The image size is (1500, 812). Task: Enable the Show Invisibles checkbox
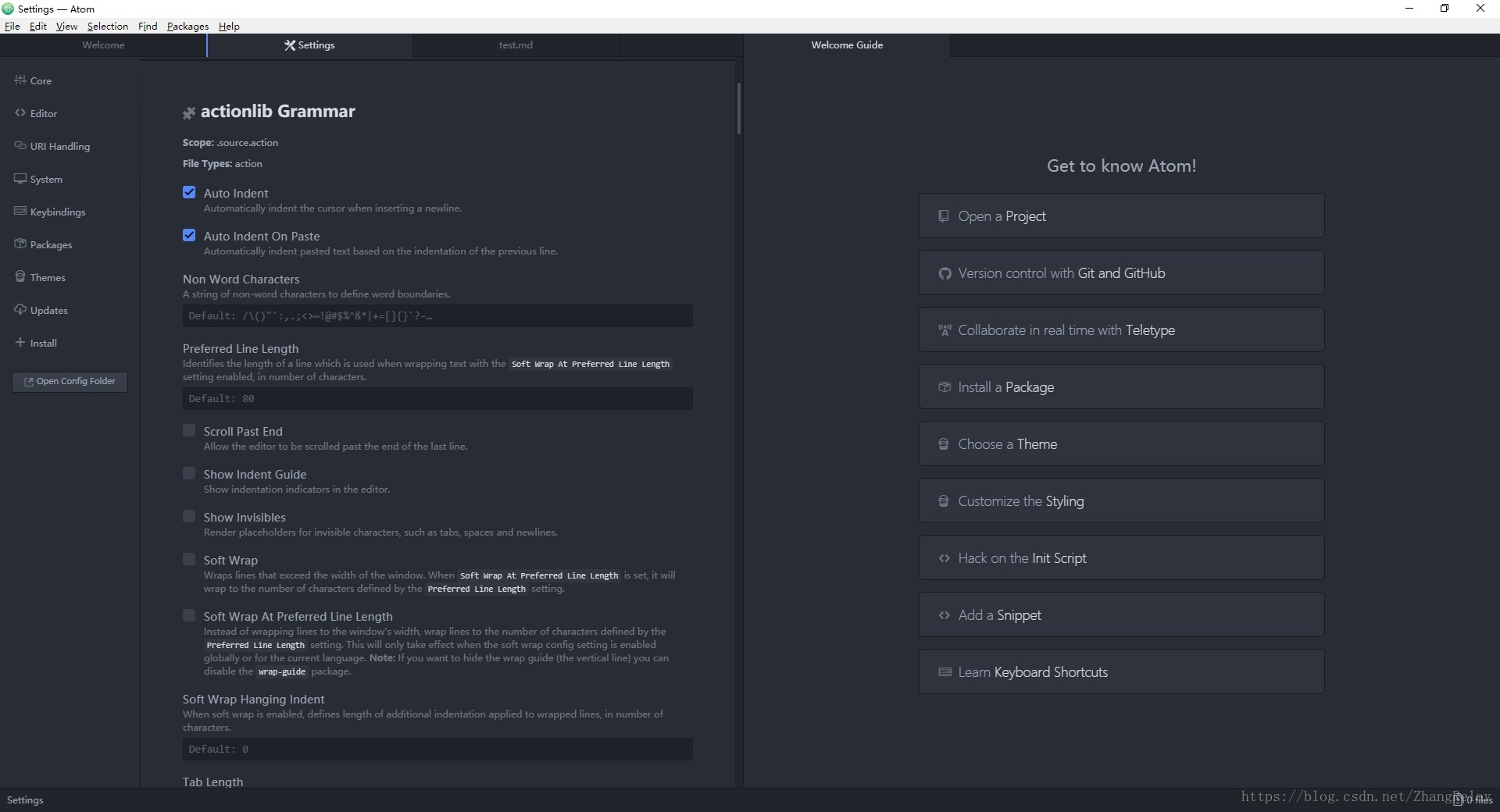click(x=189, y=516)
